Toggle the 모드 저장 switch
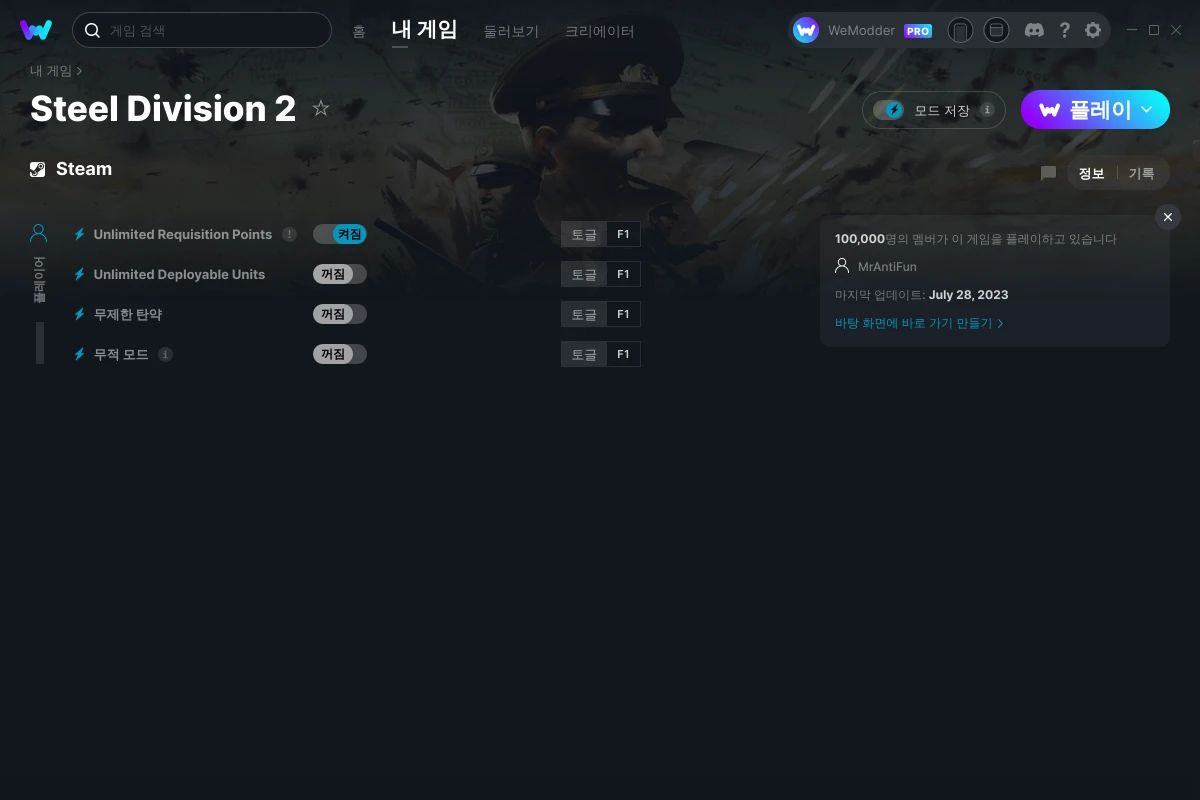This screenshot has height=800, width=1200. 888,110
